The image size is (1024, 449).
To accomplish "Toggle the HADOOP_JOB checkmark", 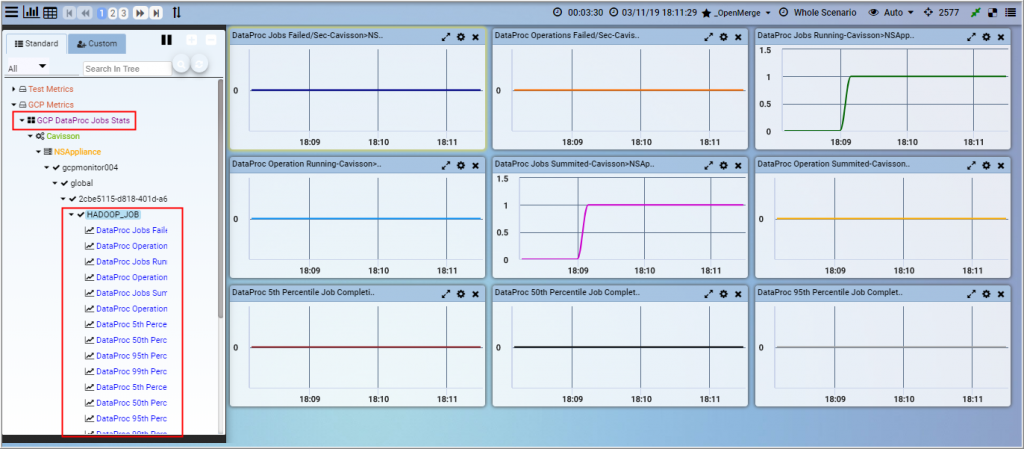I will 80,215.
